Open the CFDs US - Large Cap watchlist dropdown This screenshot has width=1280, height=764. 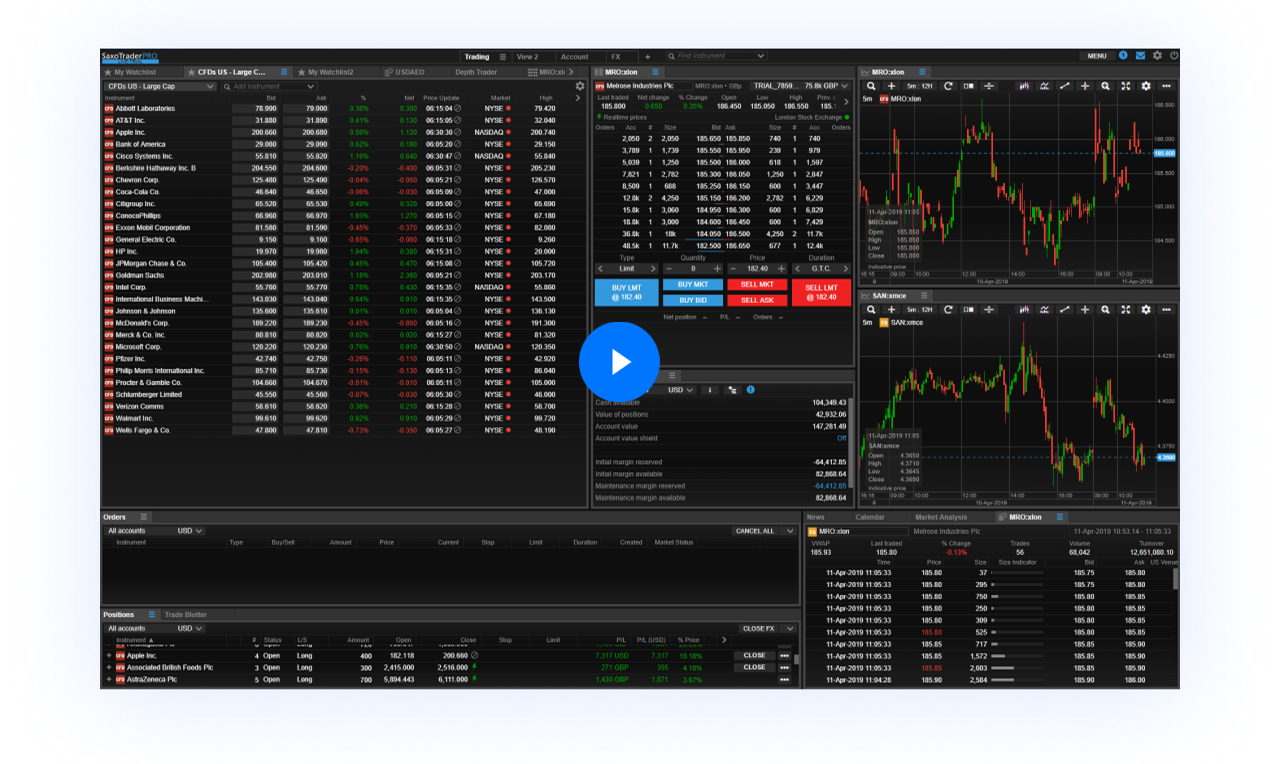tap(160, 86)
